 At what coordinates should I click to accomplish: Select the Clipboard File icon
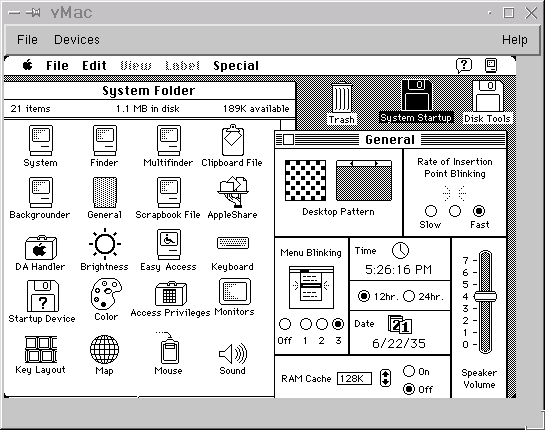click(233, 140)
